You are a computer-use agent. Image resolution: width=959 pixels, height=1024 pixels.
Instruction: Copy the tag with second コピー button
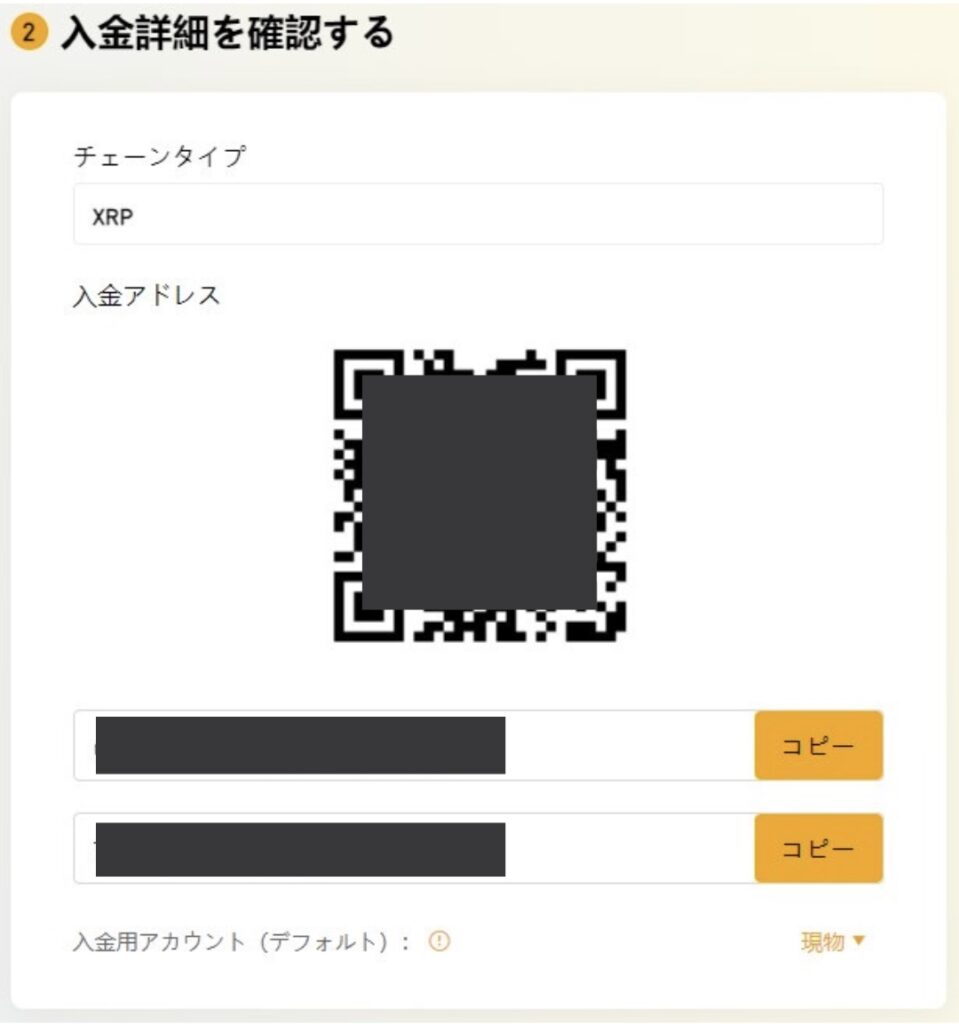click(x=819, y=848)
